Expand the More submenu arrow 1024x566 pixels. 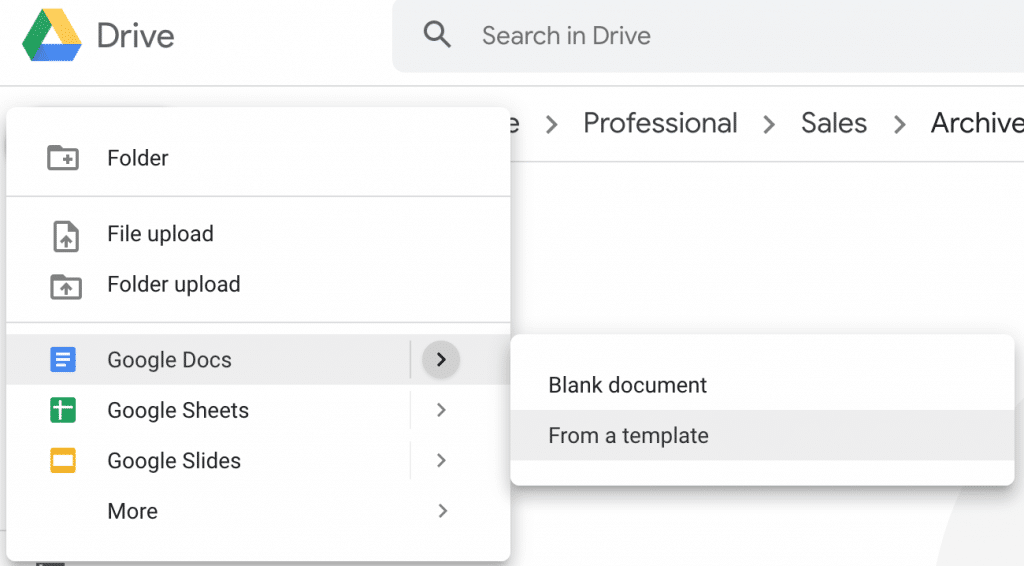pyautogui.click(x=441, y=511)
